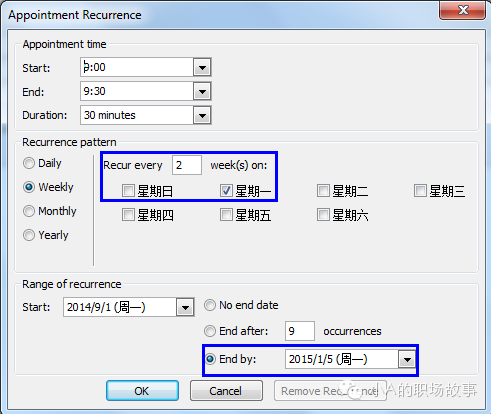Image resolution: width=491 pixels, height=414 pixels.
Task: Open the End time dropdown arrow
Action: pyautogui.click(x=202, y=92)
